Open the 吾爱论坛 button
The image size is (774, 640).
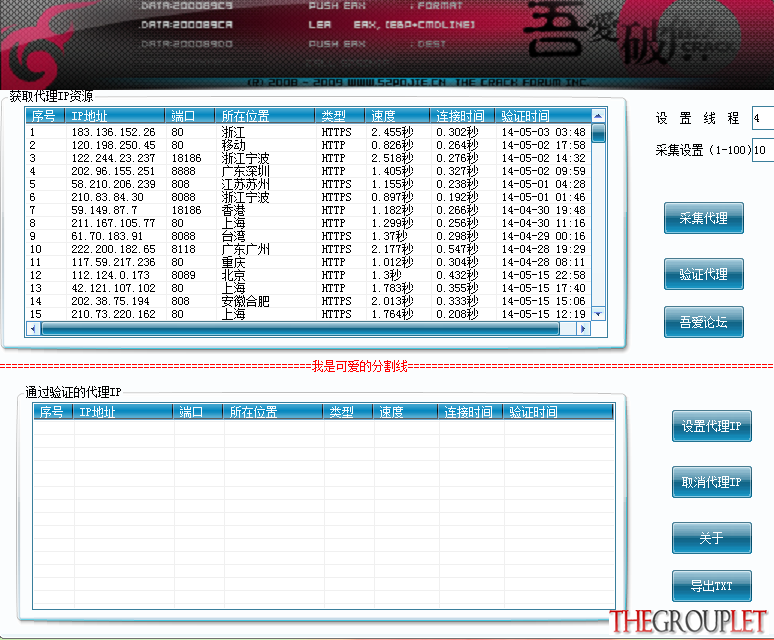pos(703,322)
